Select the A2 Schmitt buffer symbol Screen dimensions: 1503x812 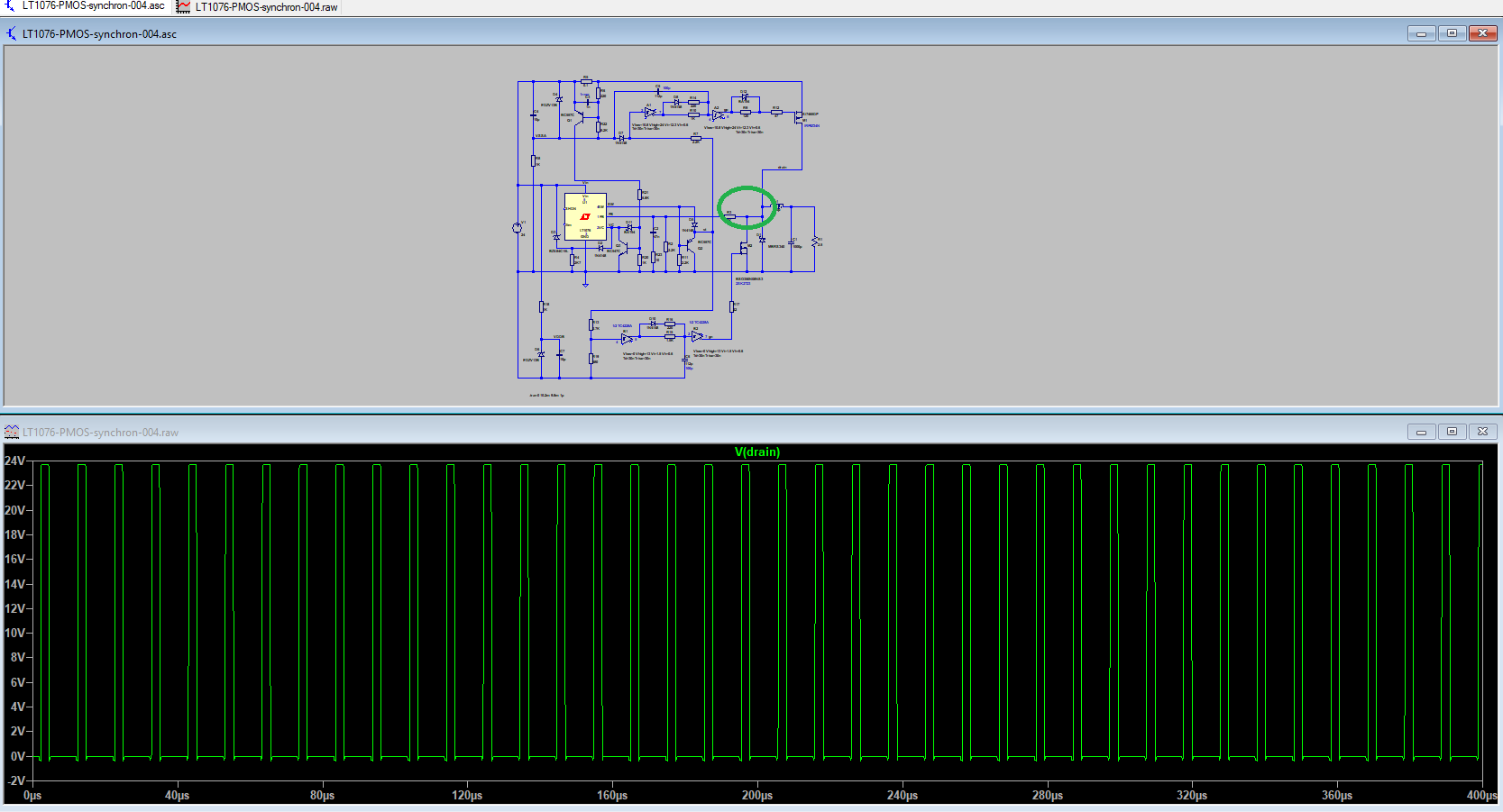[x=718, y=115]
